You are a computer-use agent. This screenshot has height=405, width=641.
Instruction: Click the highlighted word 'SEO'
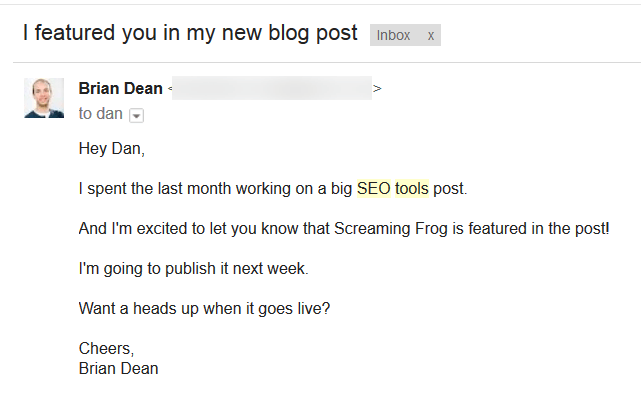(373, 189)
